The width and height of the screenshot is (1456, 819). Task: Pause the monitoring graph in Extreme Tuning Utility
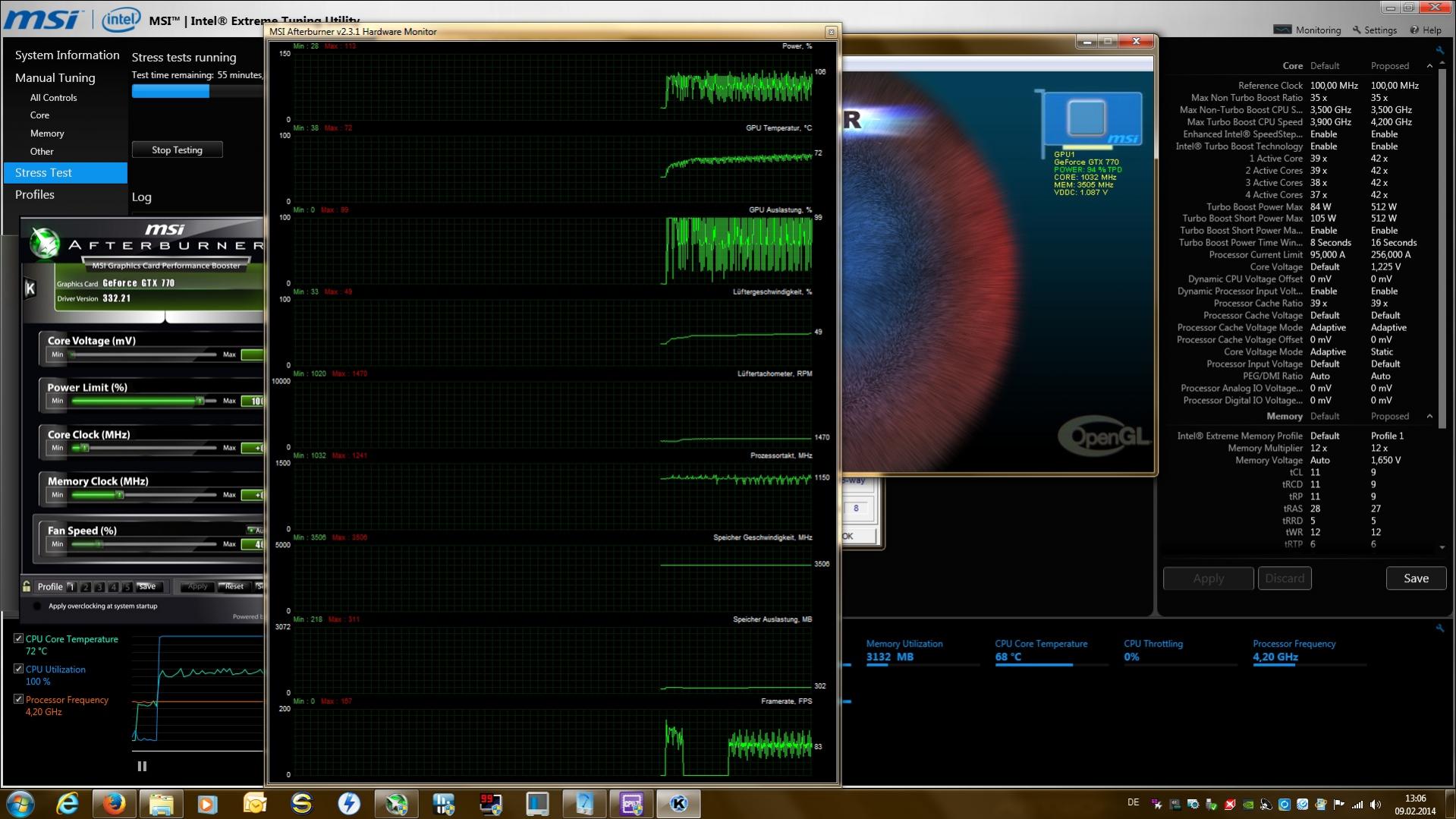(x=142, y=767)
